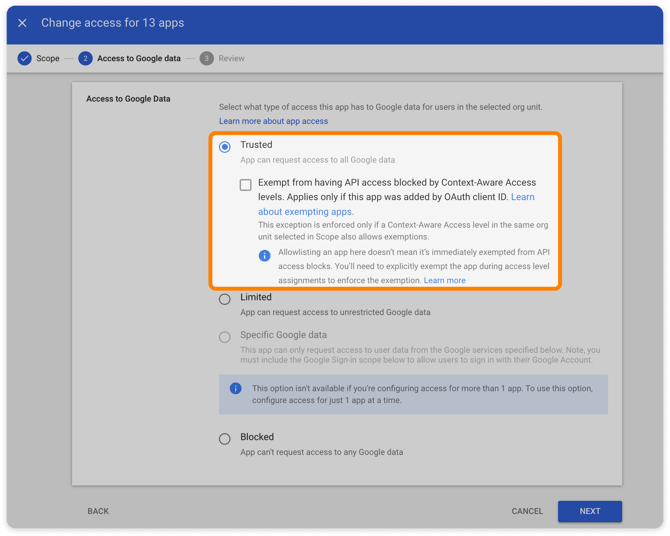
Task: Click the 'Limited' option label
Action: 256,297
